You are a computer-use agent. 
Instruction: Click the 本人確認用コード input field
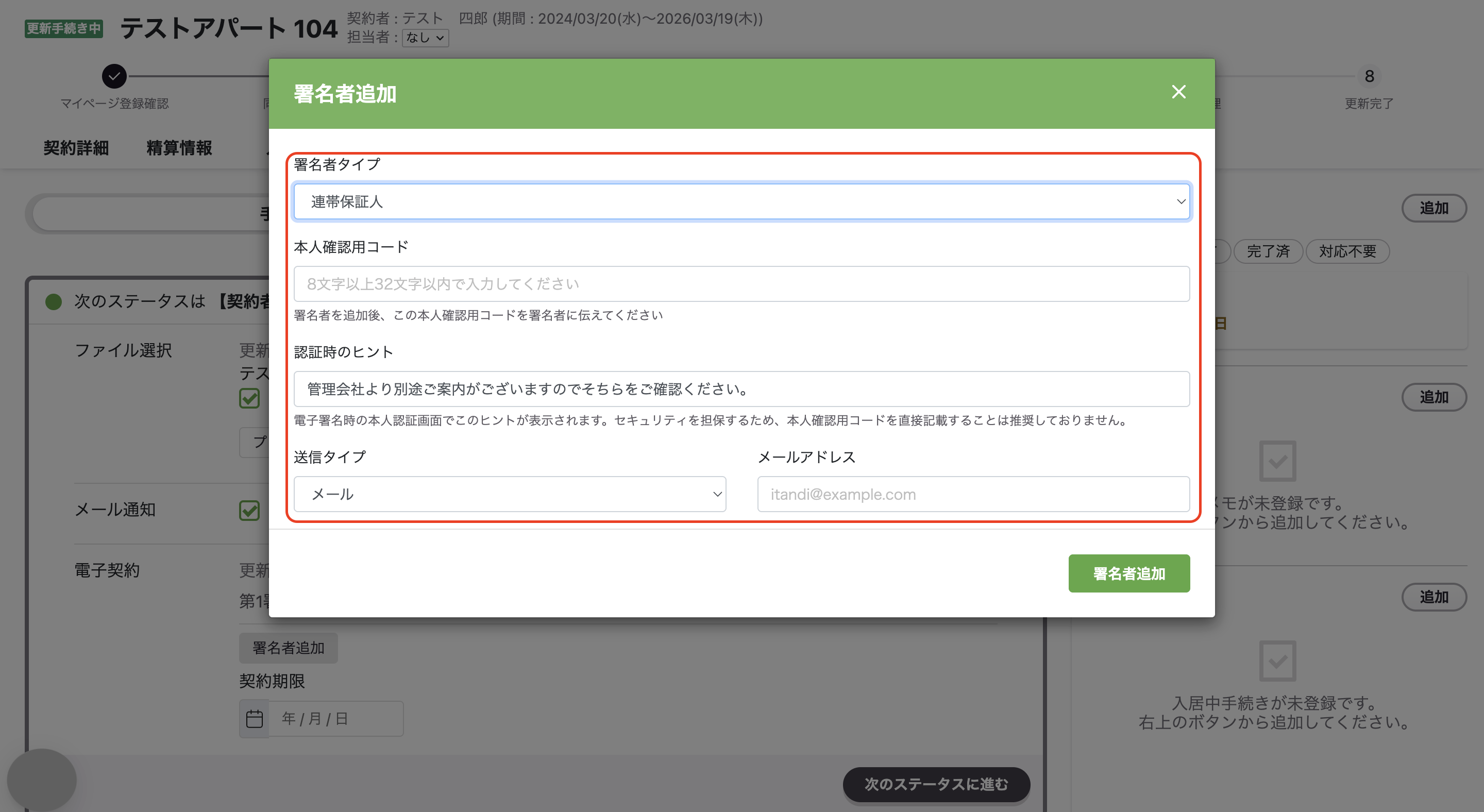(741, 284)
